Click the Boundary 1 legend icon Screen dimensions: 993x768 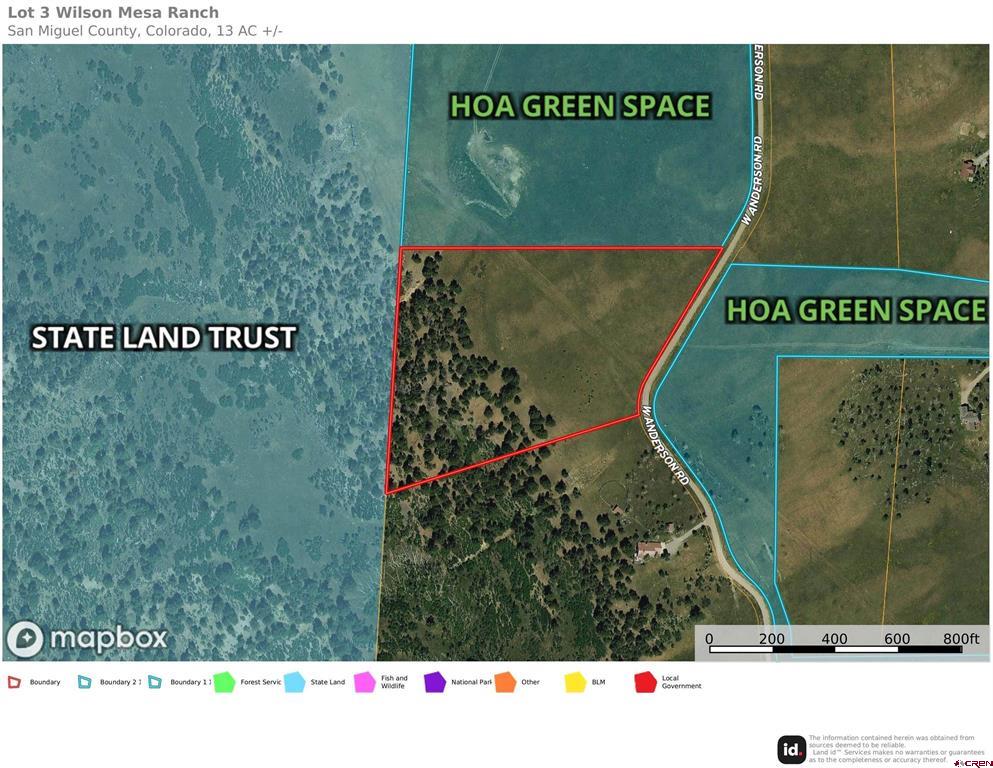[x=155, y=682]
